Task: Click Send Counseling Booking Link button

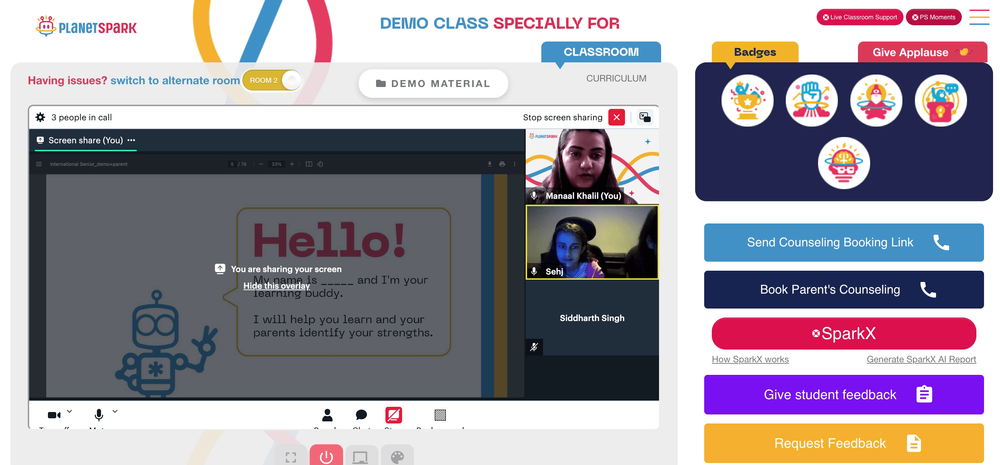Action: (x=844, y=242)
